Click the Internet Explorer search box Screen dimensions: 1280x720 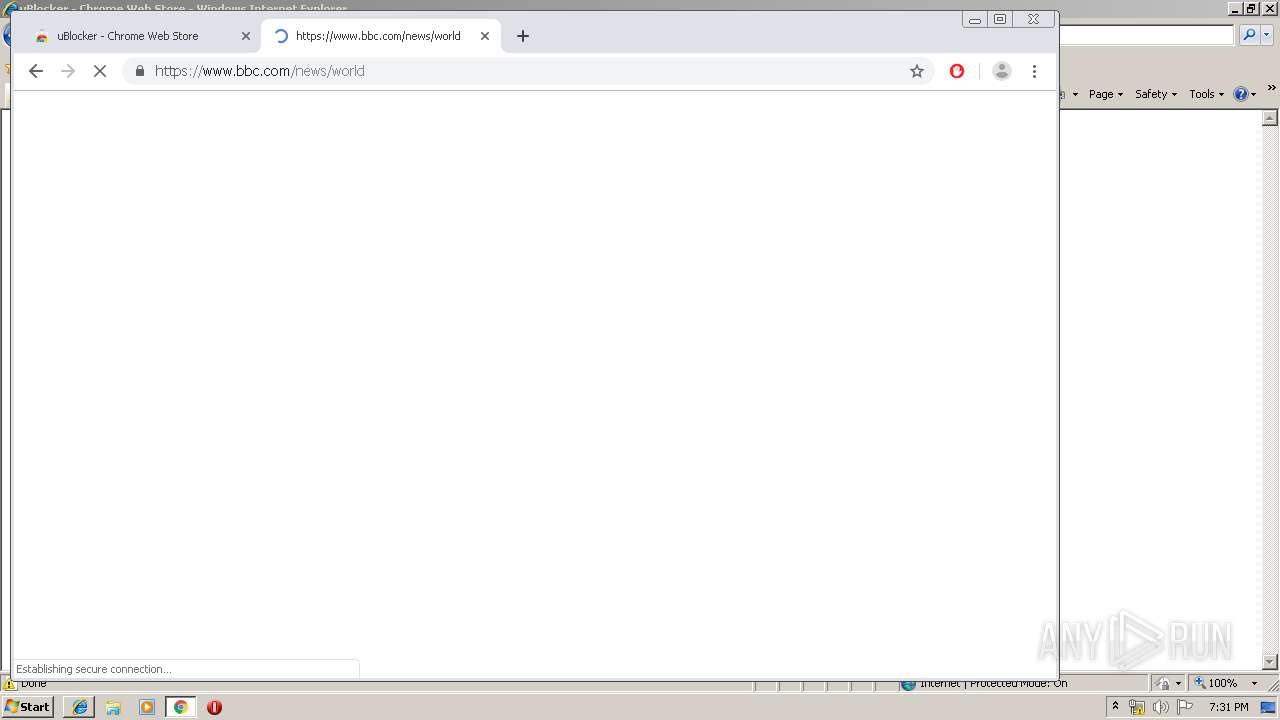pyautogui.click(x=1147, y=35)
